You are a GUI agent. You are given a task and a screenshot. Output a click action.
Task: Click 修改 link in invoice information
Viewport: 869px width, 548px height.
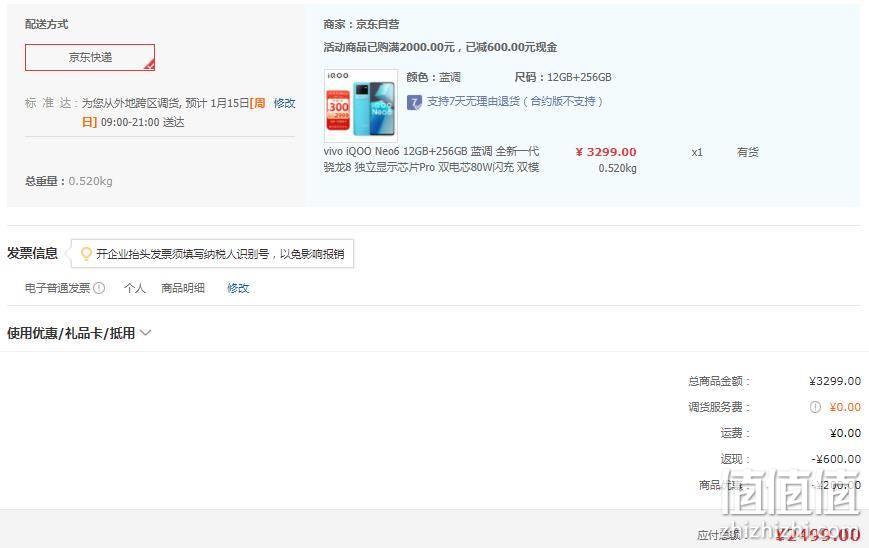tap(238, 288)
